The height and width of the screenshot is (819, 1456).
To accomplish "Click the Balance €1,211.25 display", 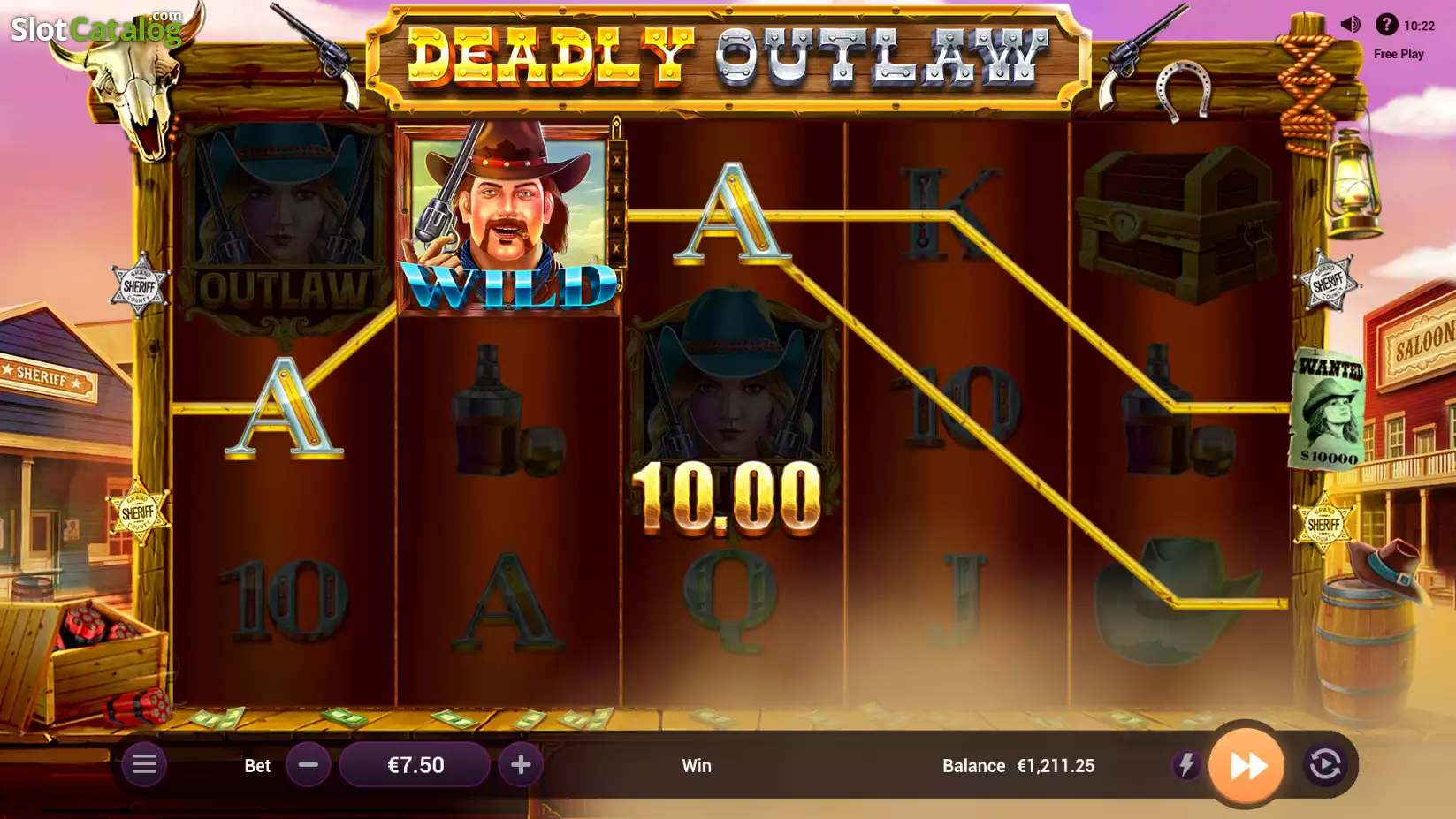I will click(1018, 766).
